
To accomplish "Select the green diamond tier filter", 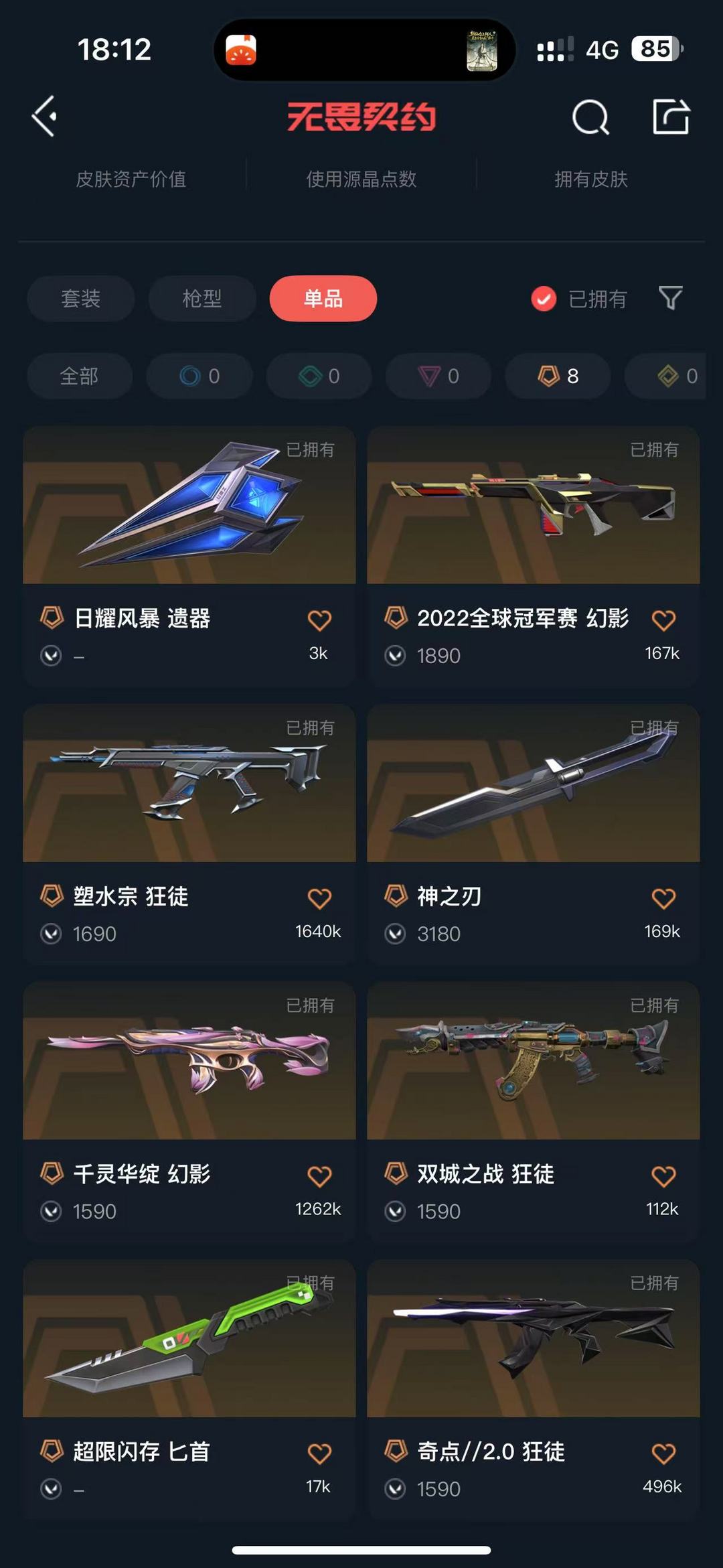I will [x=319, y=376].
